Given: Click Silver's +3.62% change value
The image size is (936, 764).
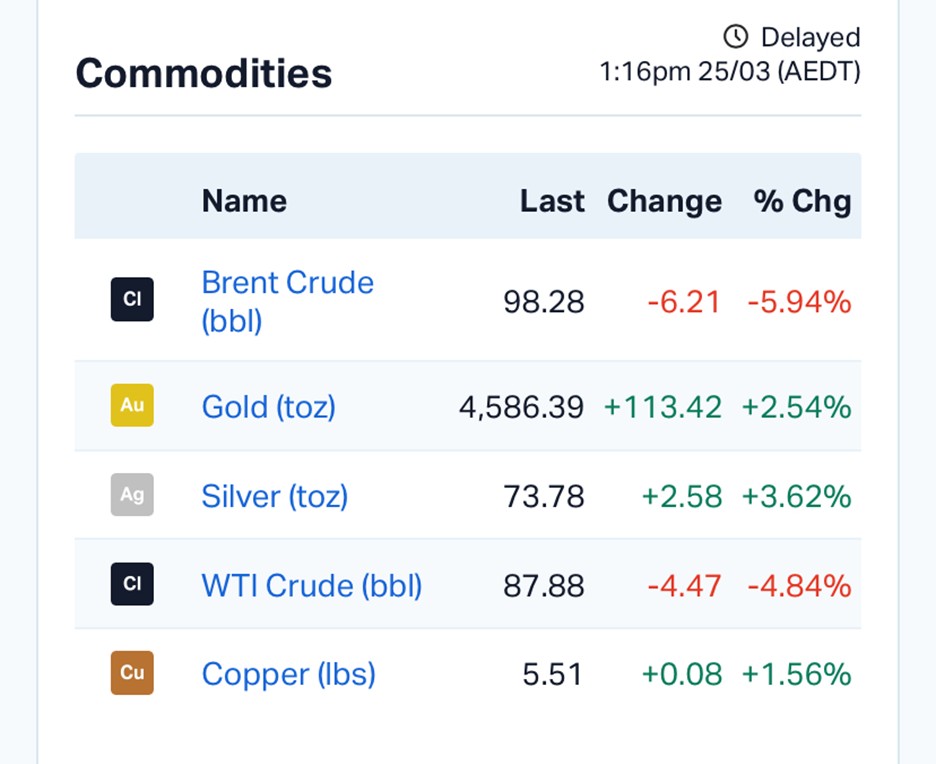Looking at the screenshot, I should click(796, 496).
